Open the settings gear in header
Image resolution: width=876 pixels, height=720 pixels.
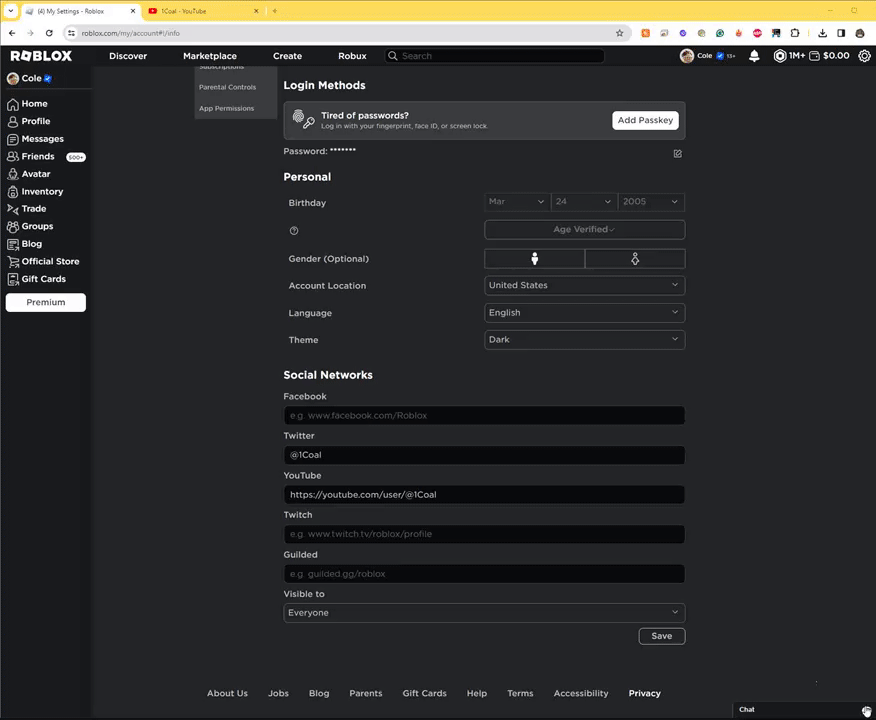pyautogui.click(x=864, y=56)
